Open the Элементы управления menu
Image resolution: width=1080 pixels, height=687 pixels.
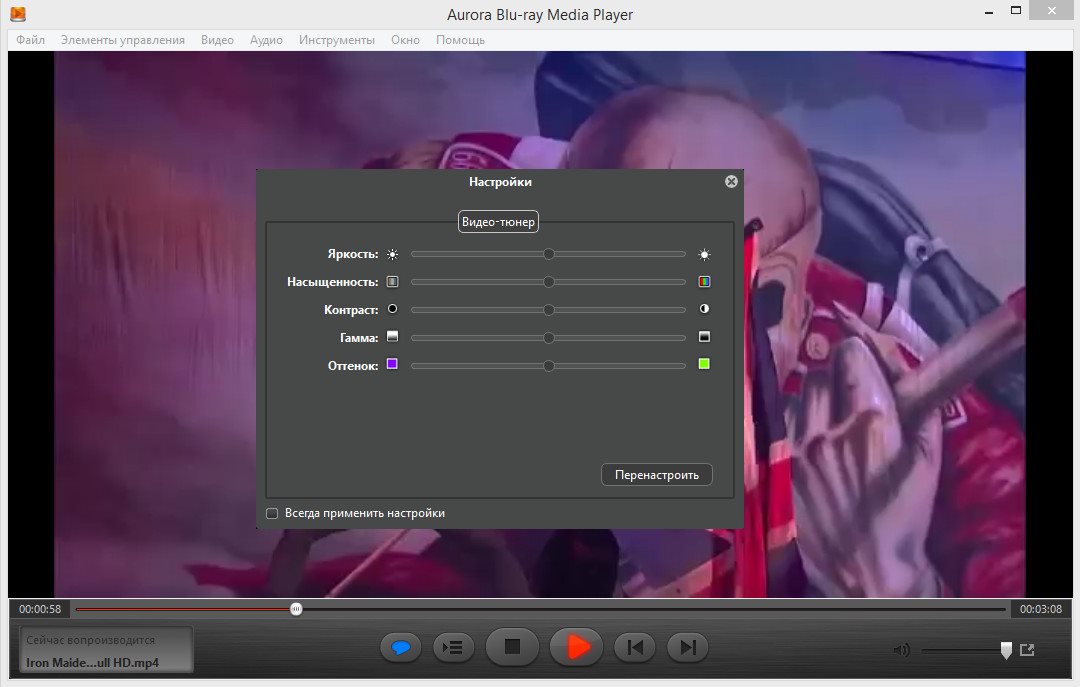[123, 40]
